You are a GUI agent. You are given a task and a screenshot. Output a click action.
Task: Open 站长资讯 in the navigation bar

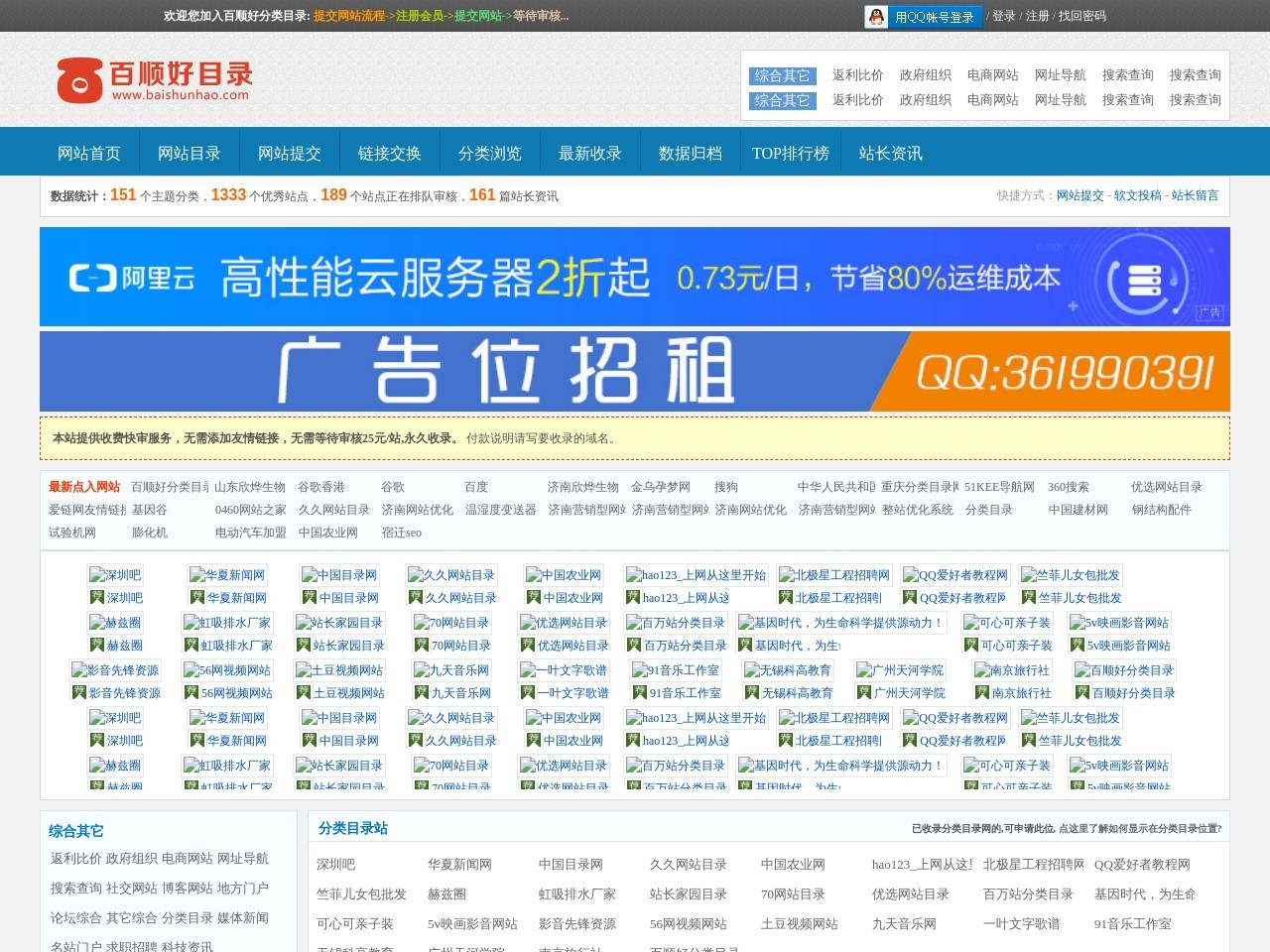[x=890, y=154]
